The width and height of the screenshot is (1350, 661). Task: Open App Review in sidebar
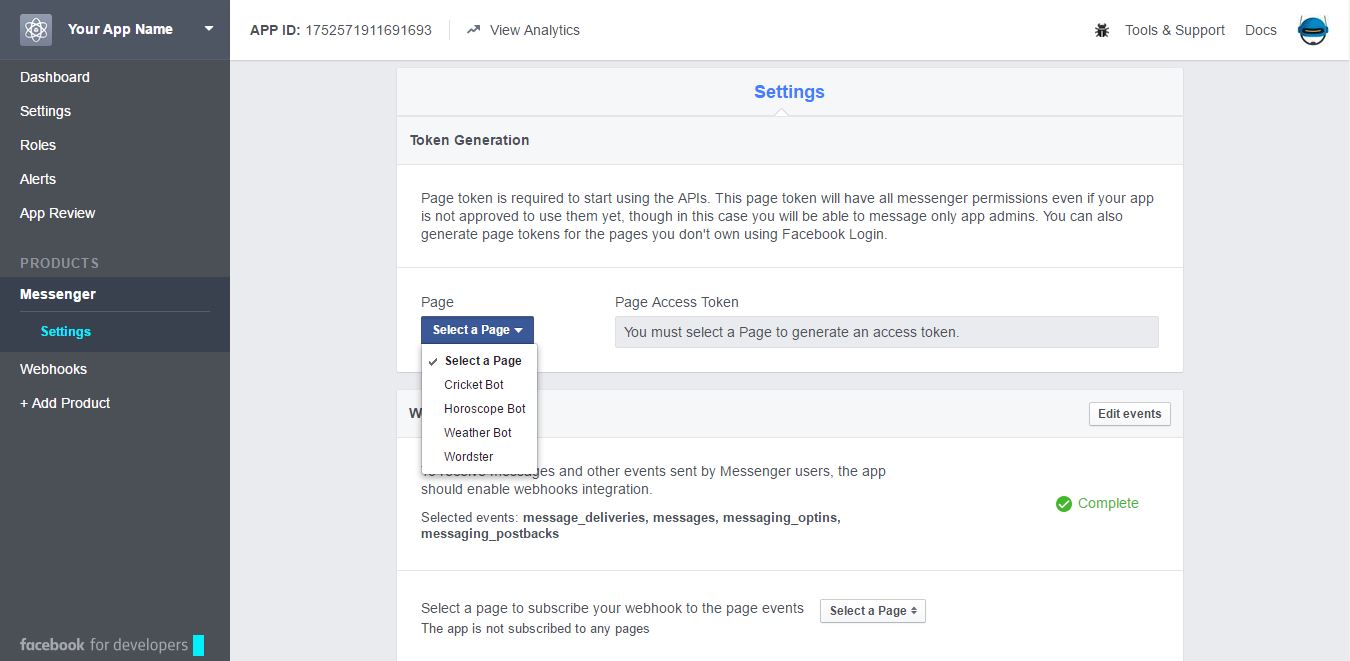[x=58, y=213]
